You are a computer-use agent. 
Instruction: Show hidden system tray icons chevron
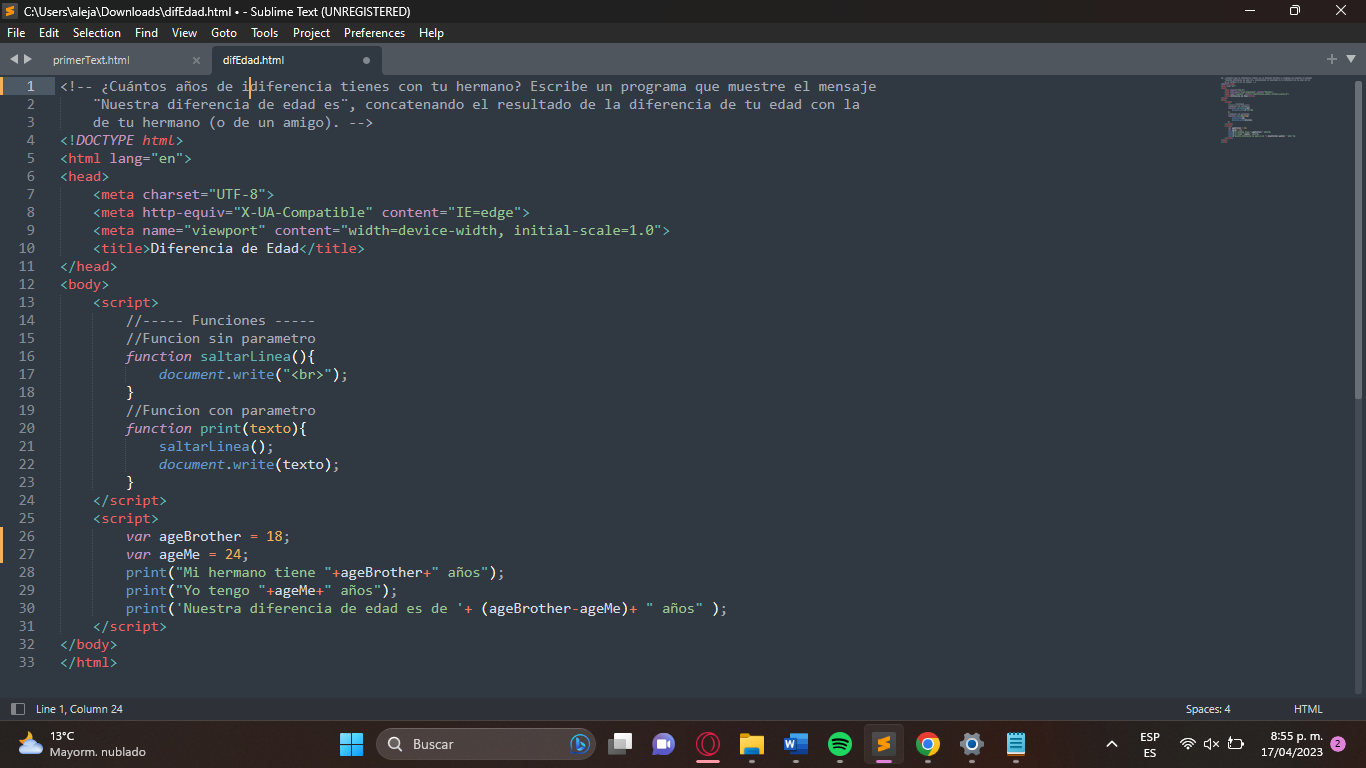coord(1112,744)
